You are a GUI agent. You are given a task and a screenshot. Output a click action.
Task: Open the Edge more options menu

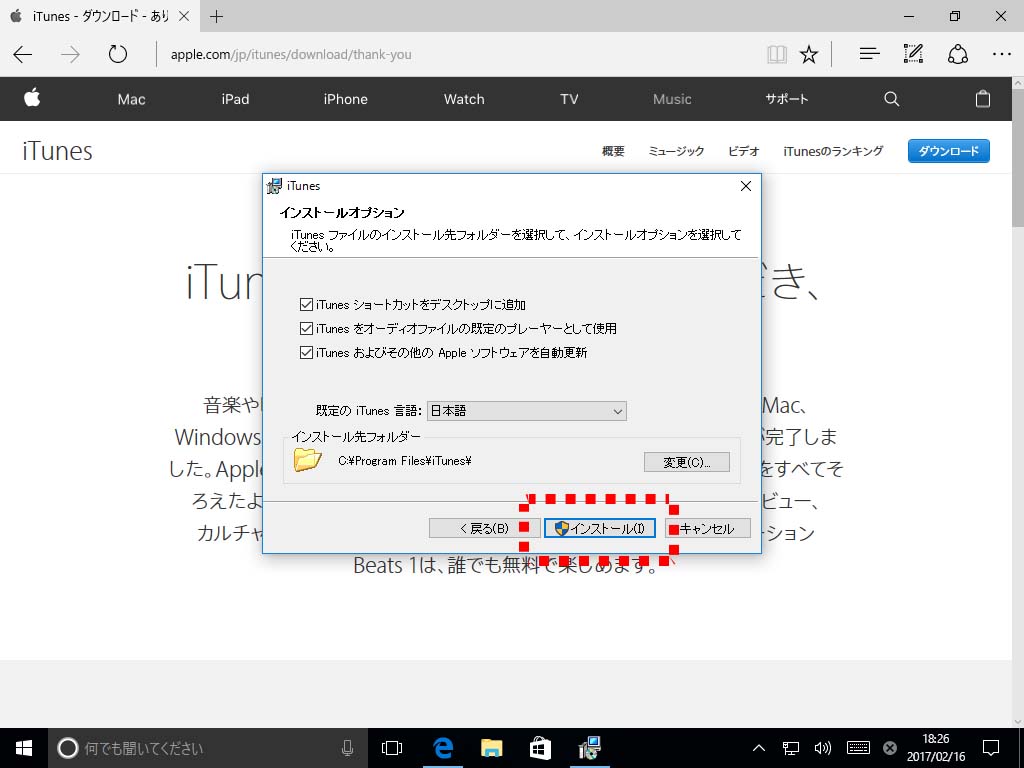(x=1001, y=54)
